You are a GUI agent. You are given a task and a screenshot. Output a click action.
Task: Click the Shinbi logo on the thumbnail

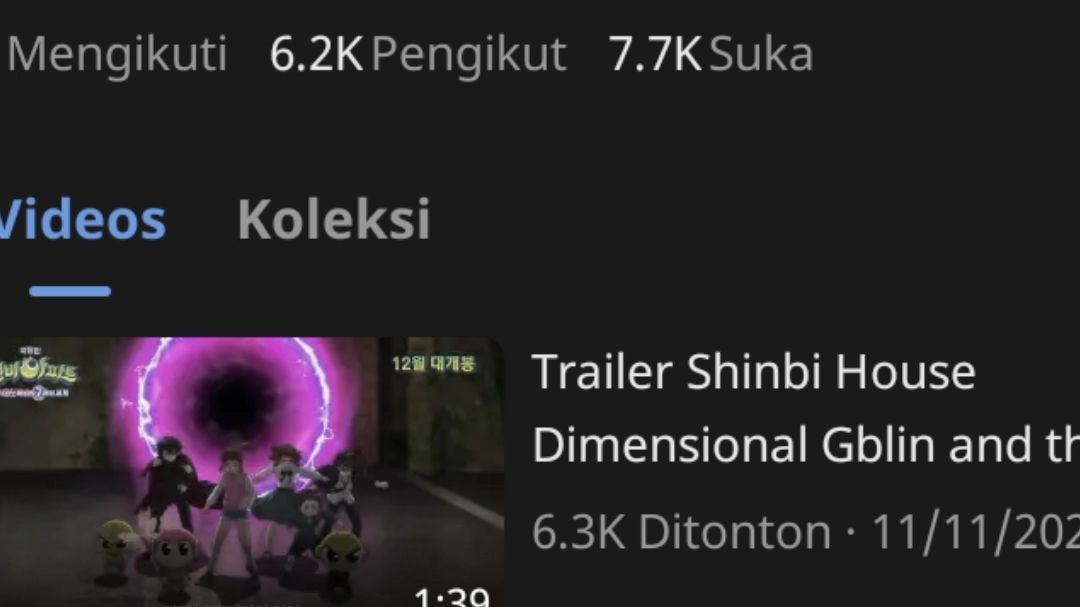(x=38, y=374)
